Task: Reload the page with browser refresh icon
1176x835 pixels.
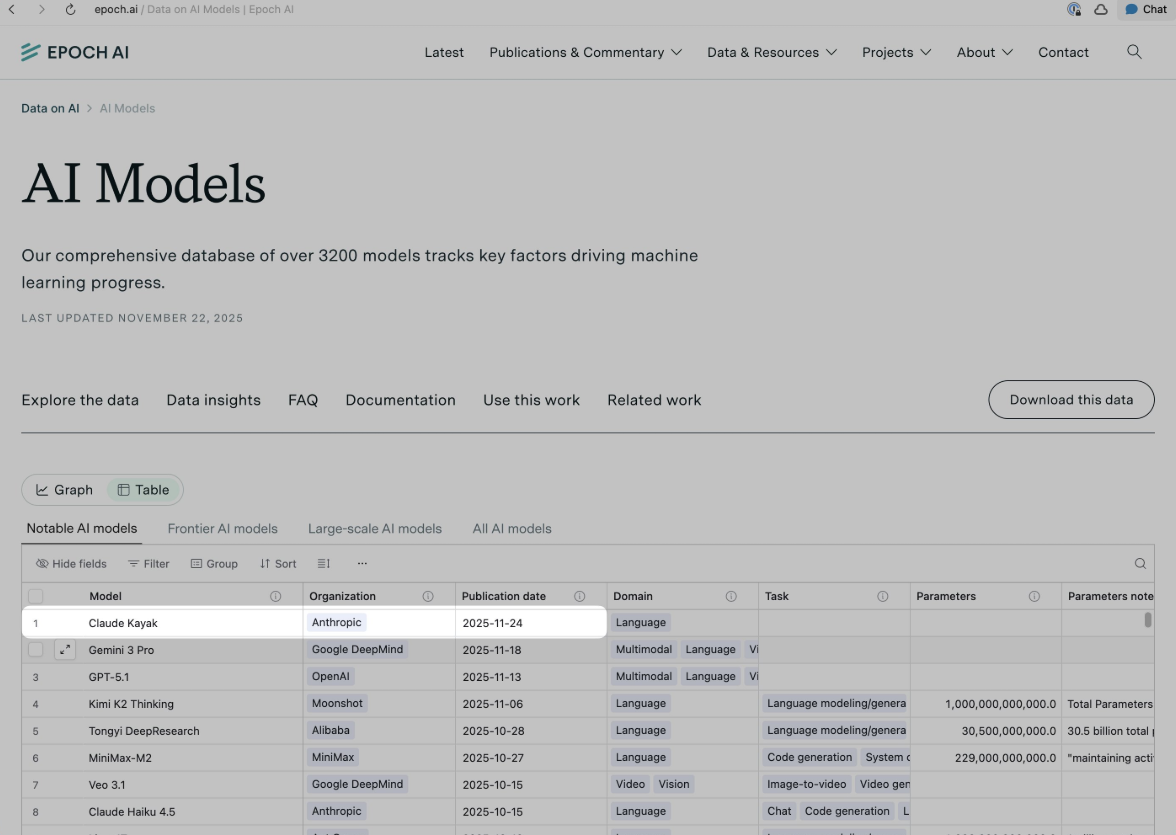Action: (x=70, y=9)
